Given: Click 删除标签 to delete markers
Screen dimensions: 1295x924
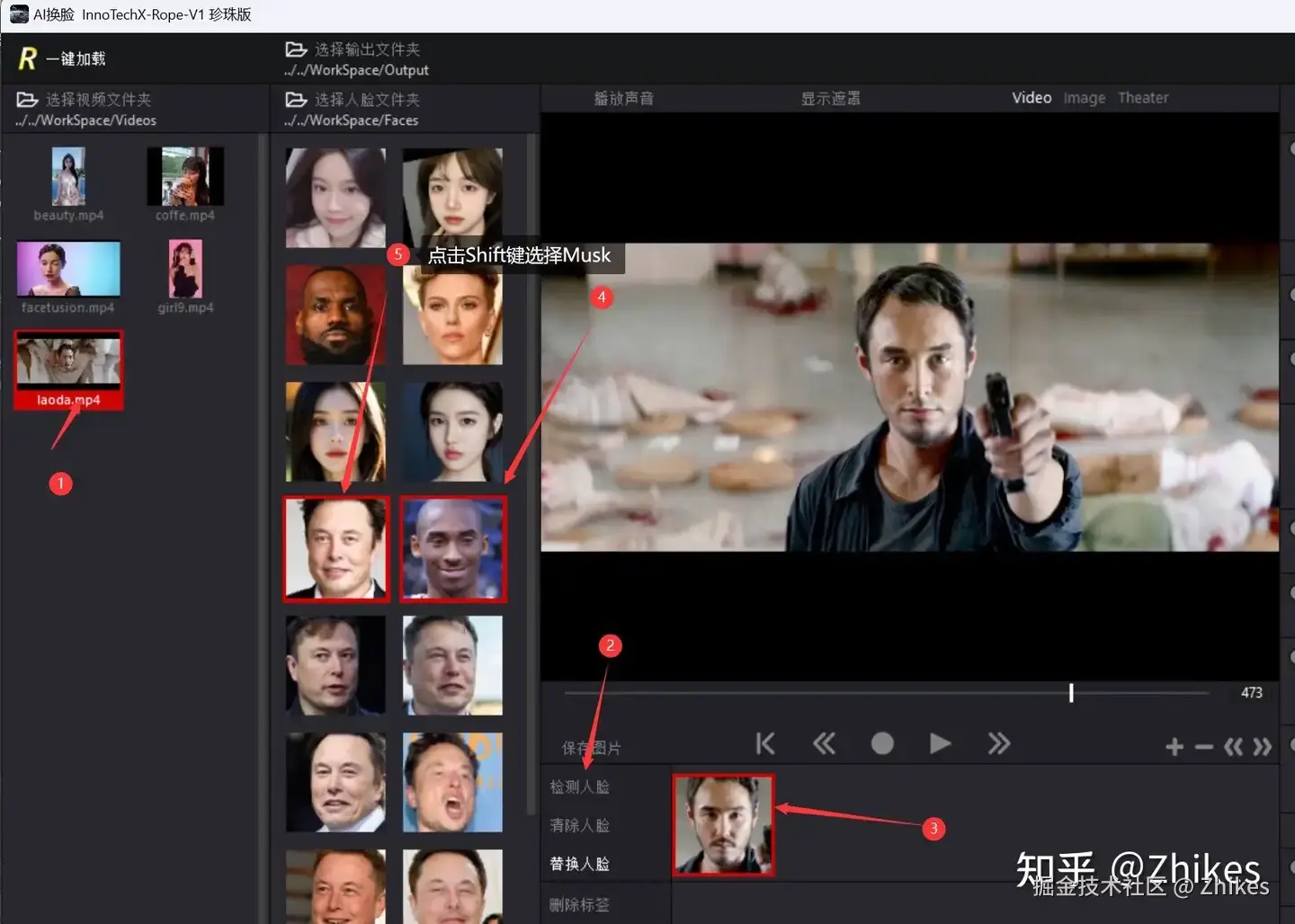Looking at the screenshot, I should [580, 904].
